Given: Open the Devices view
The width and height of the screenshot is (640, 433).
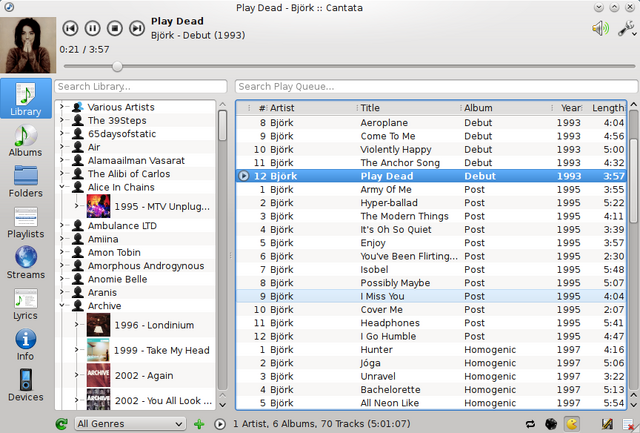Looking at the screenshot, I should click(26, 386).
